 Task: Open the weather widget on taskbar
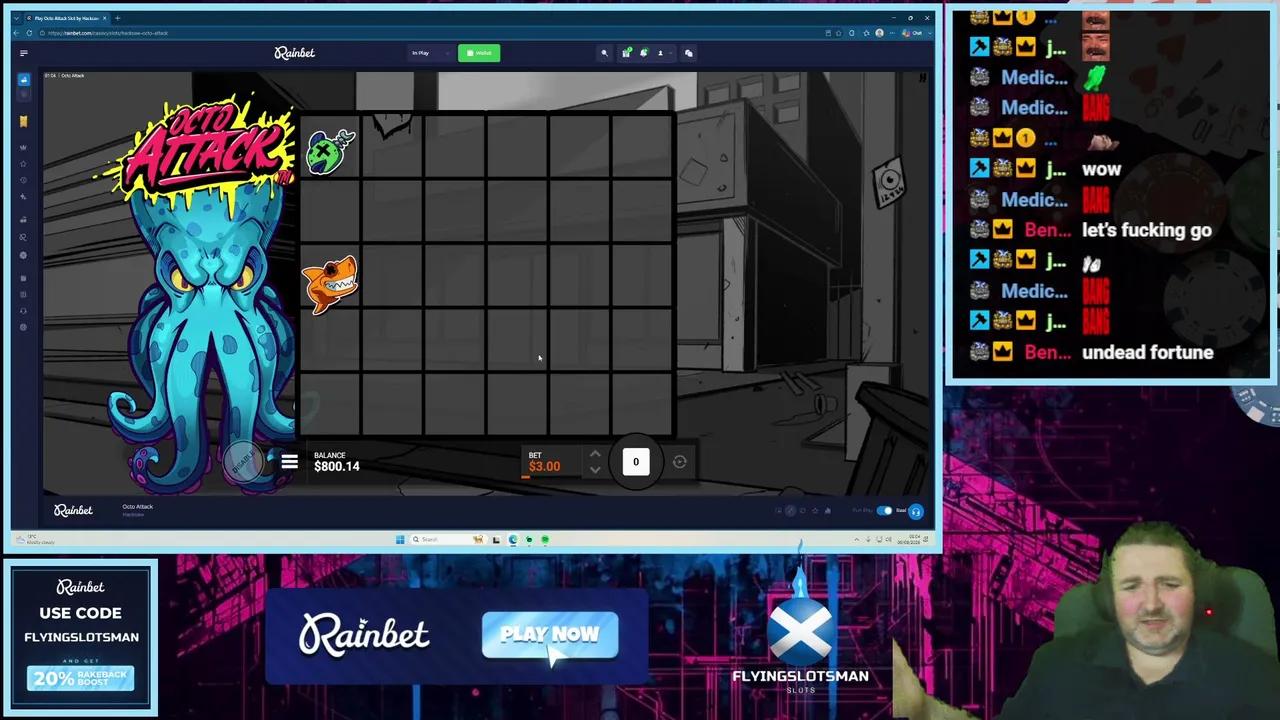pyautogui.click(x=36, y=540)
